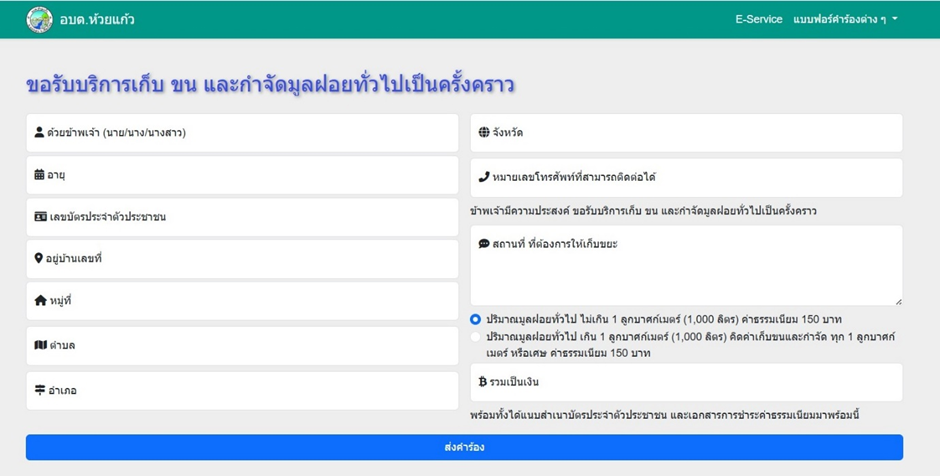Click the textarea resize handle corner
This screenshot has height=476, width=940.
point(898,301)
